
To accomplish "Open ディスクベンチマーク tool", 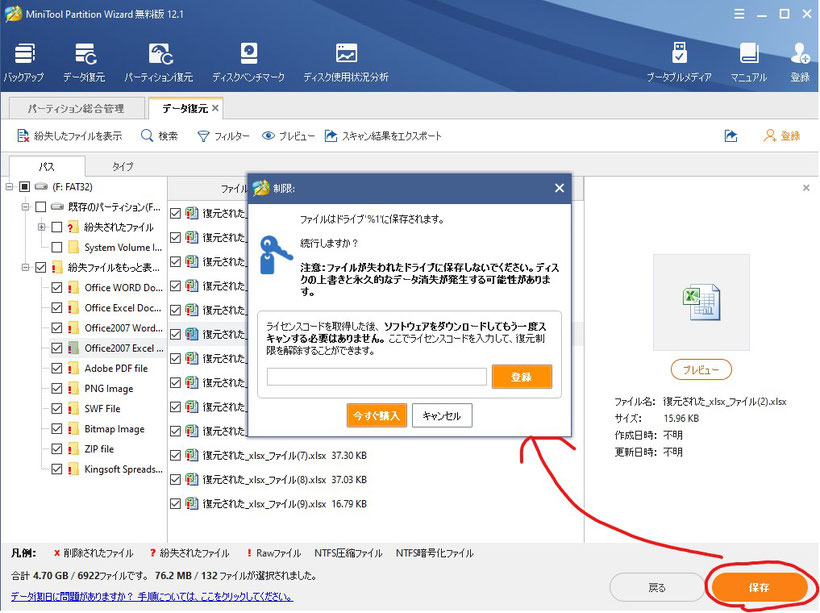I will pos(248,63).
